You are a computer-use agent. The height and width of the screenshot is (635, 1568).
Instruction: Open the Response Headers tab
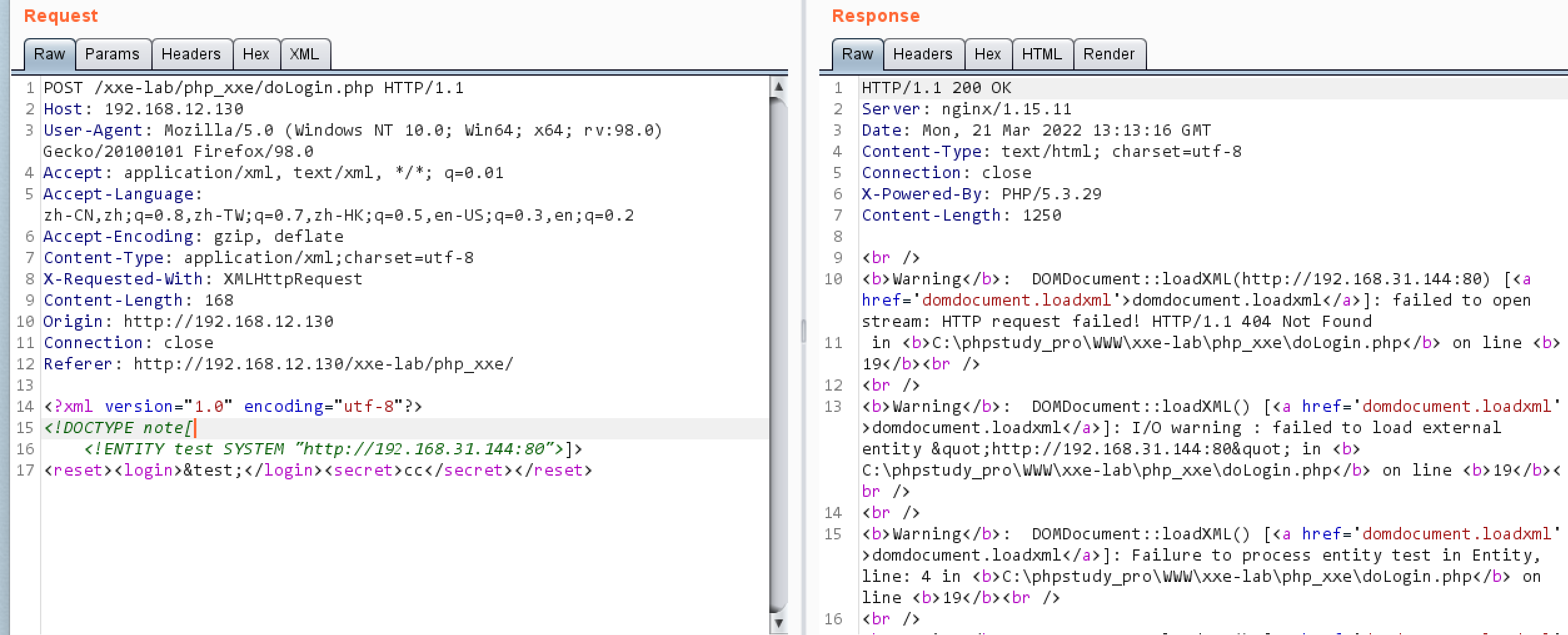(x=923, y=54)
